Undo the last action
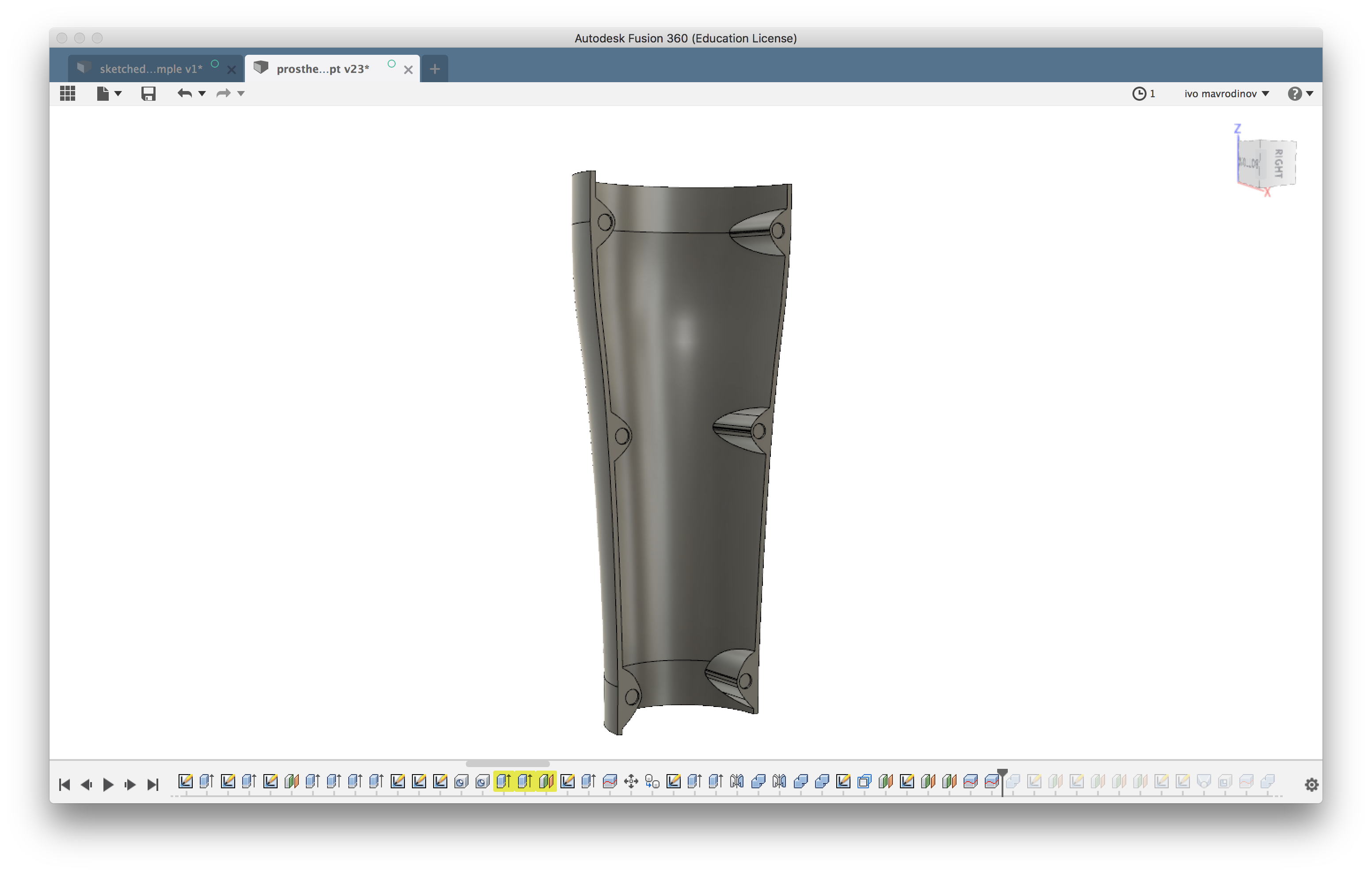Viewport: 1372px width, 874px height. tap(184, 93)
